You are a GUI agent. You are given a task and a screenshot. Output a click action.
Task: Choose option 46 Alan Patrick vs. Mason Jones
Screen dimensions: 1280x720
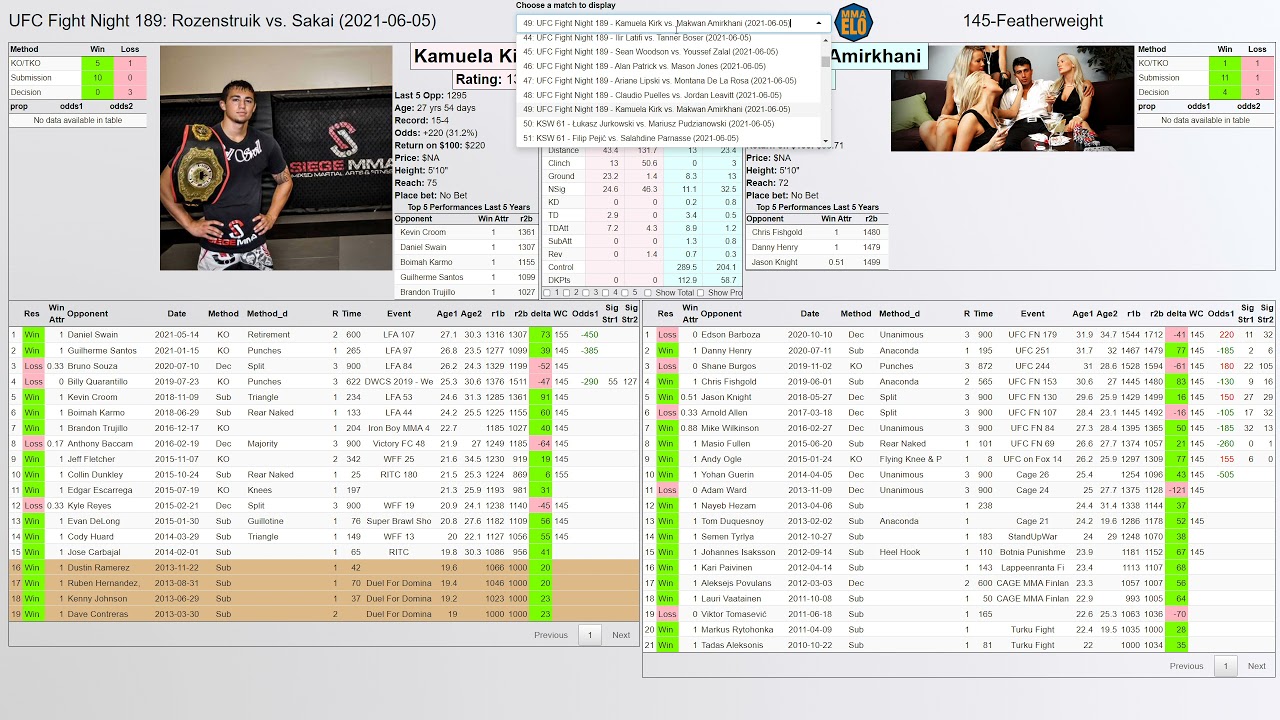669,66
